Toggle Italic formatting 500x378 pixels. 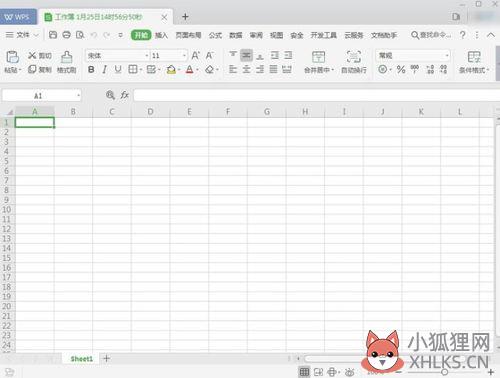(x=105, y=69)
